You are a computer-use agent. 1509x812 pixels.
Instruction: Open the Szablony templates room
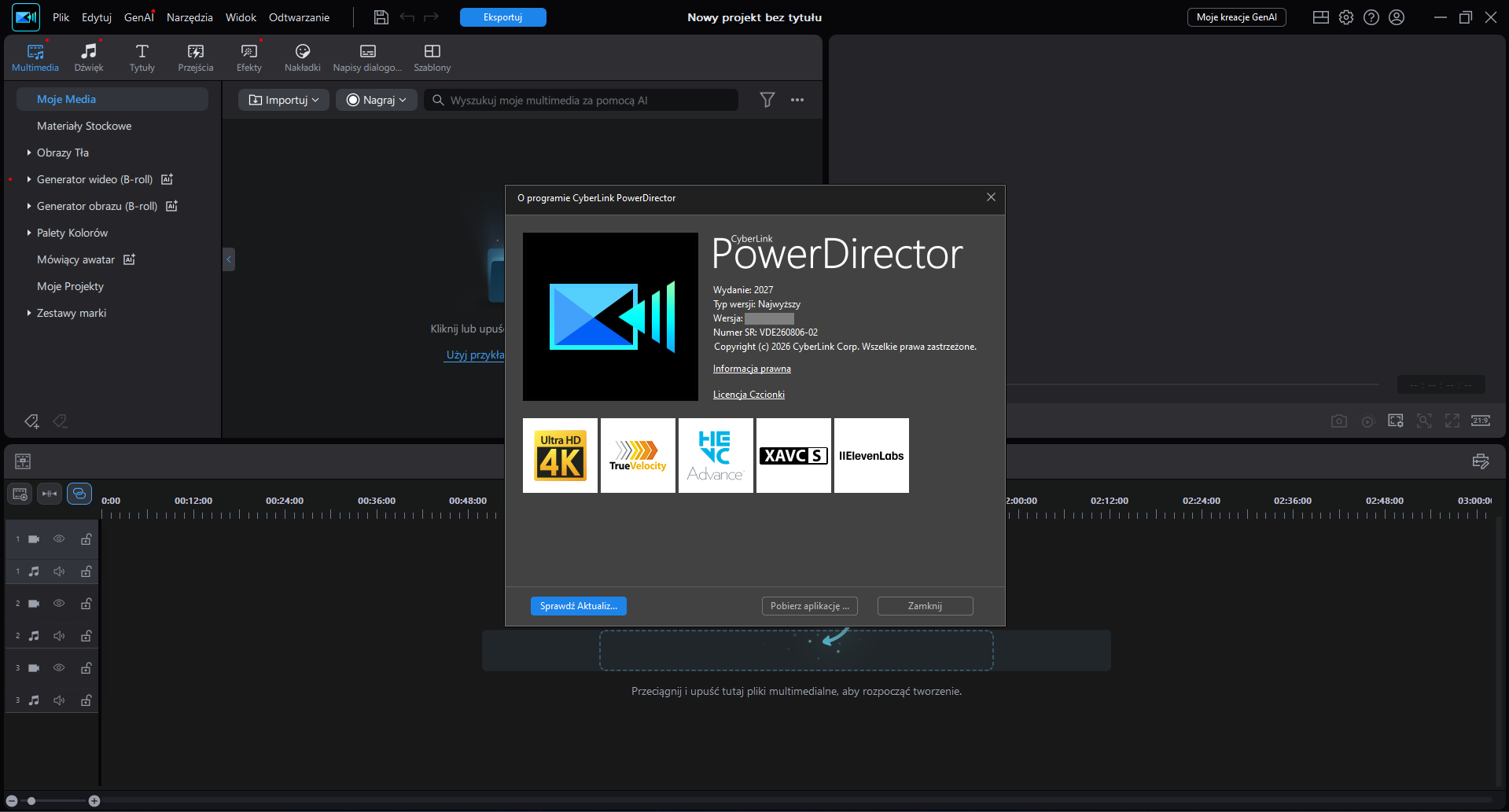(432, 57)
